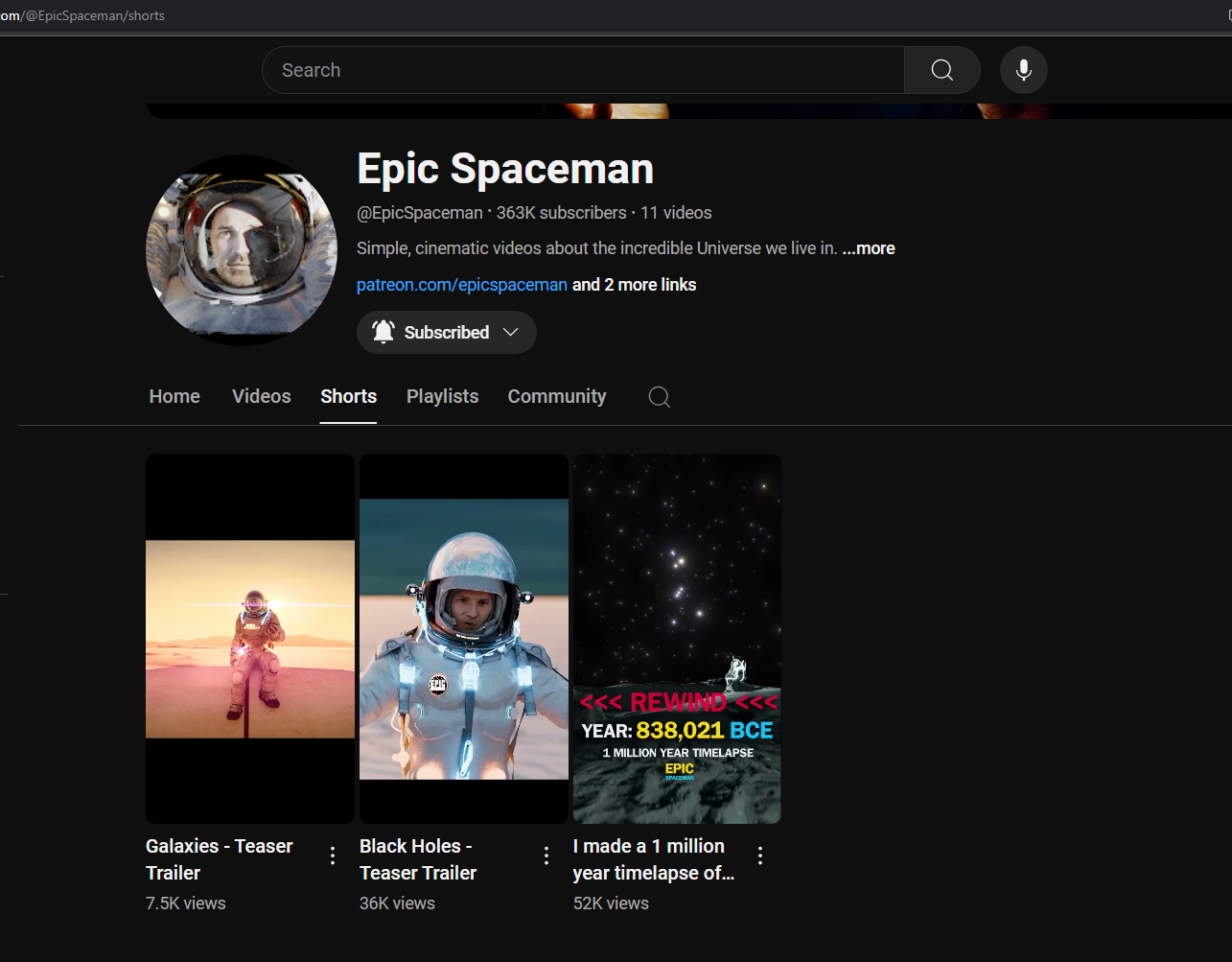The image size is (1232, 962).
Task: Select the Shorts tab
Action: pyautogui.click(x=349, y=396)
